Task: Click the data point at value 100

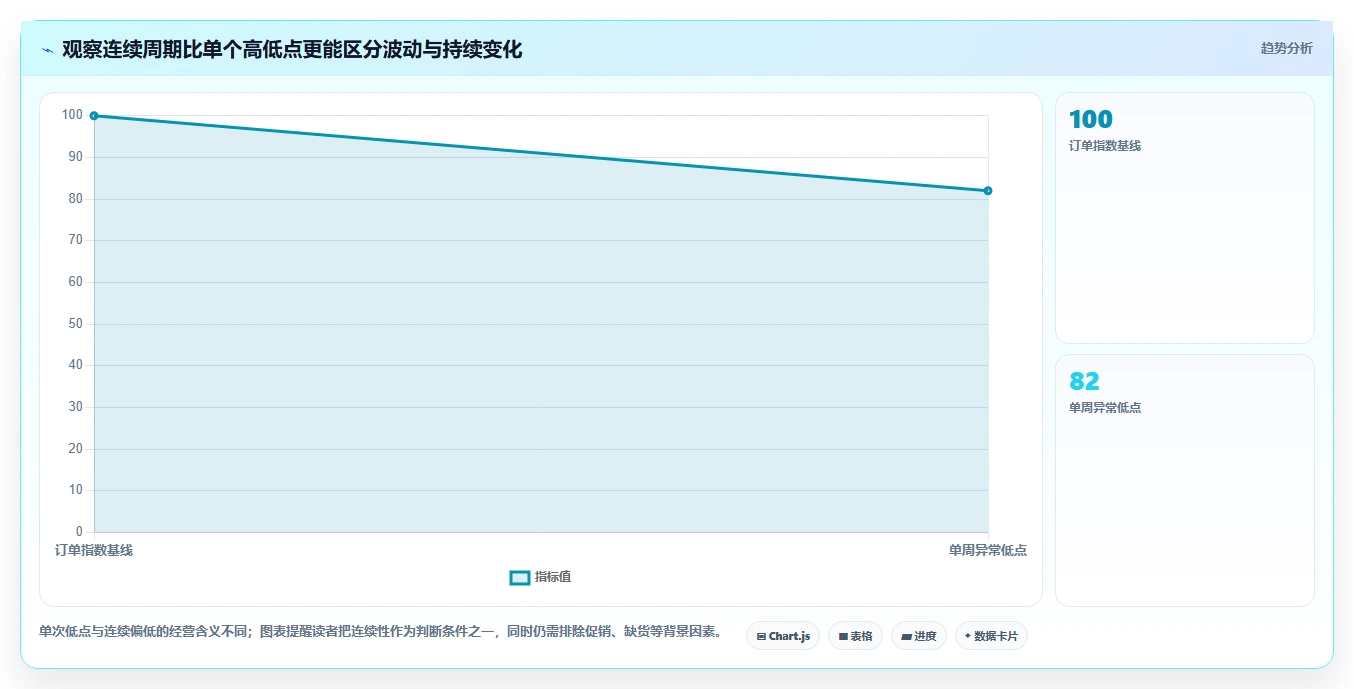Action: click(94, 116)
